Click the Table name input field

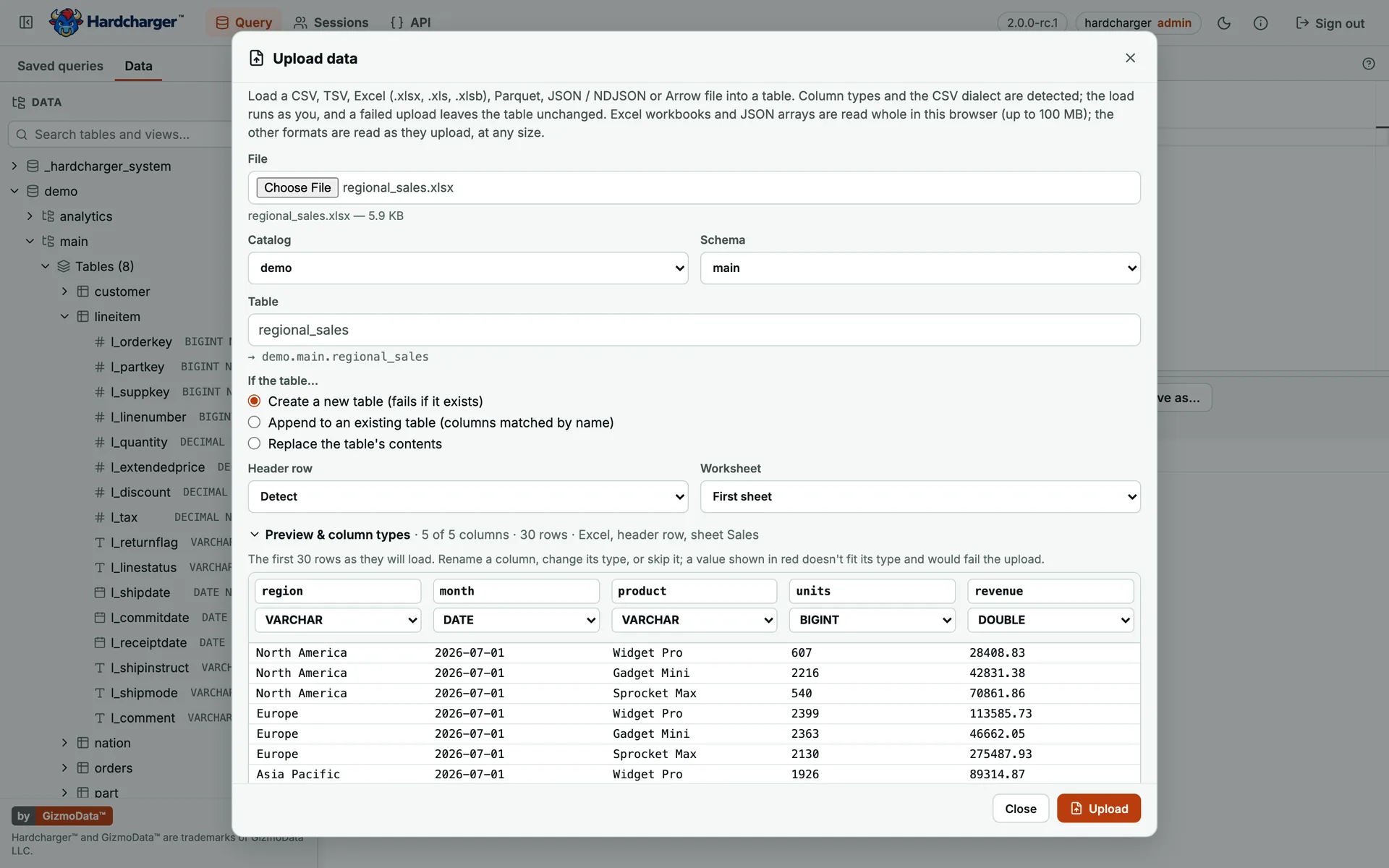[x=694, y=330]
